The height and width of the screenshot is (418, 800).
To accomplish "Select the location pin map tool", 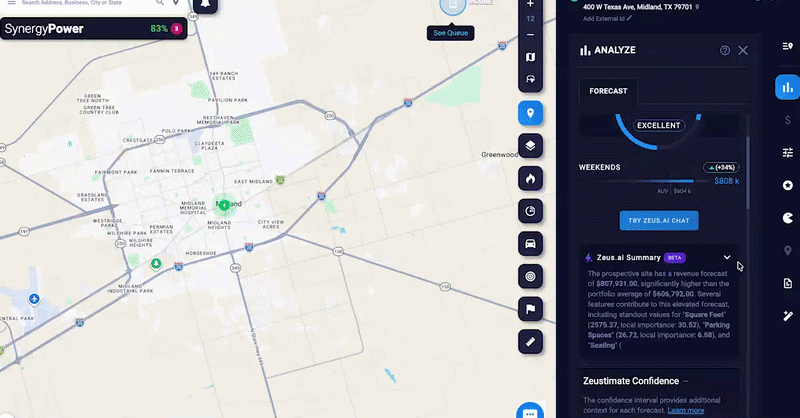I will [x=530, y=113].
